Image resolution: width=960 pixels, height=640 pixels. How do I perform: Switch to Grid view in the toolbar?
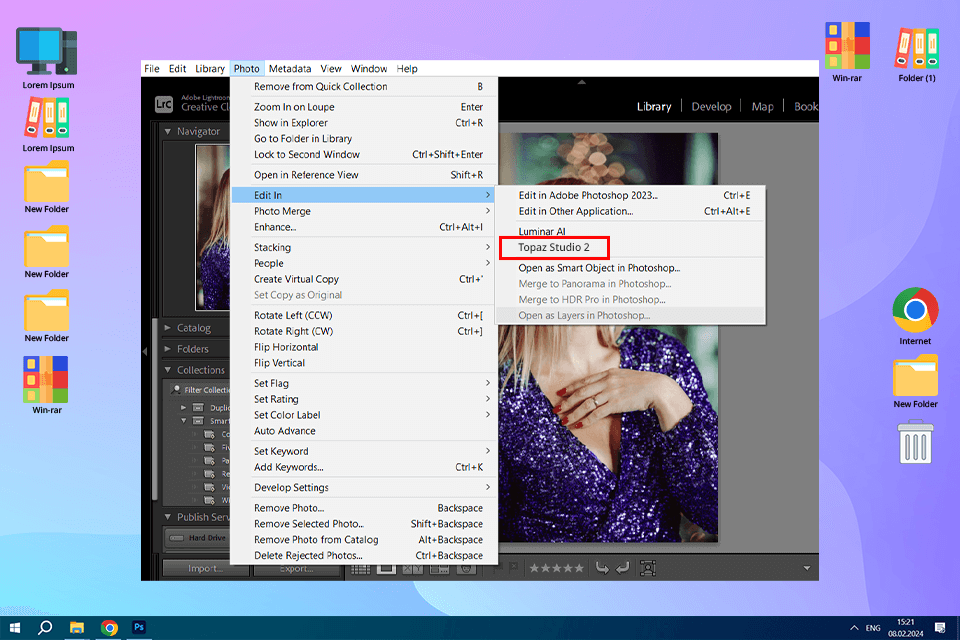(360, 569)
